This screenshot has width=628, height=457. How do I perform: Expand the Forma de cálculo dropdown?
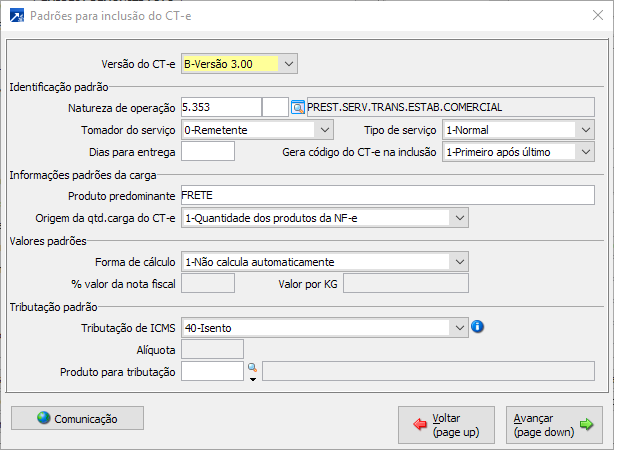tap(459, 262)
